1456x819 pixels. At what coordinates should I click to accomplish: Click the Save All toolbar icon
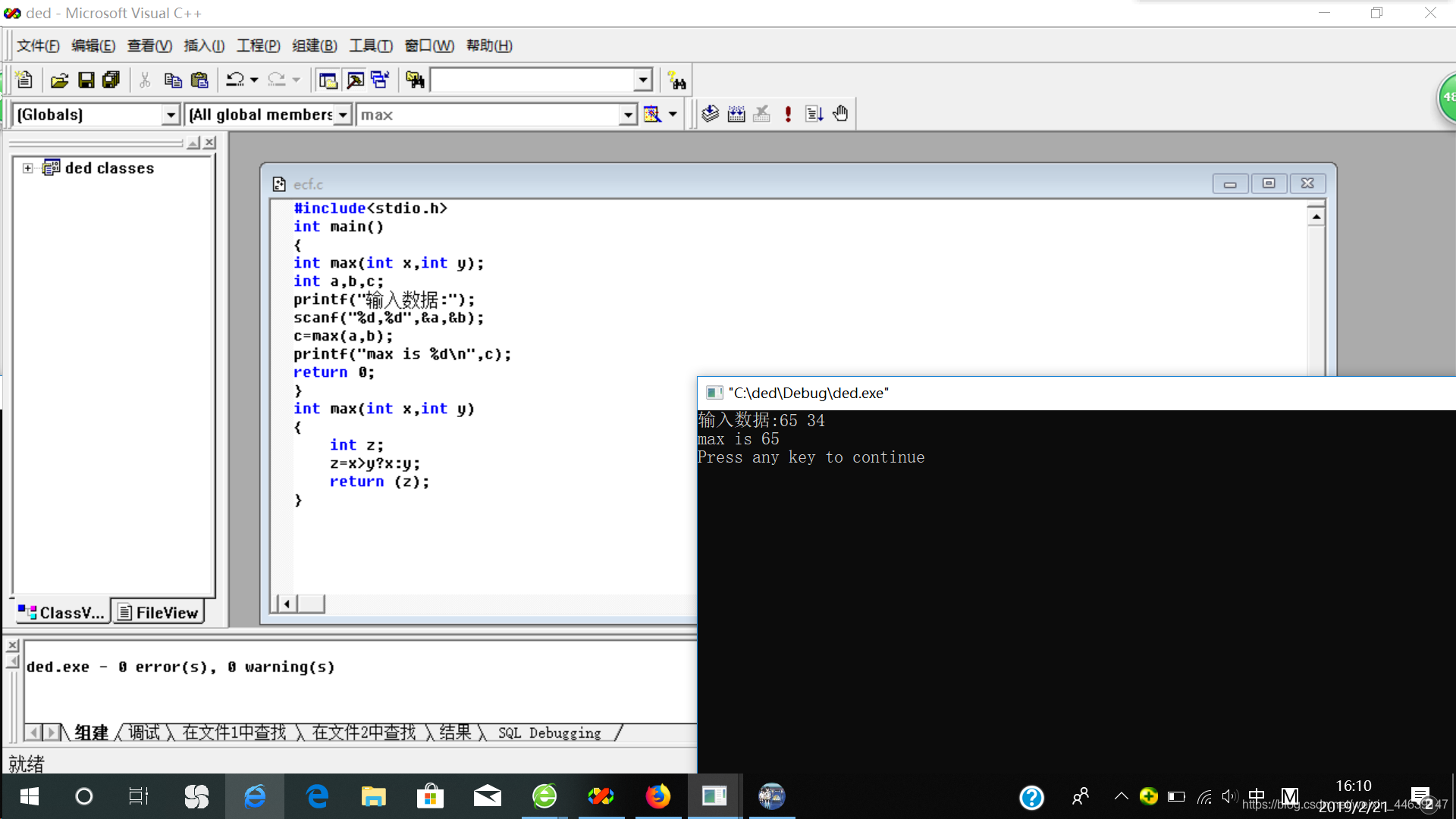(x=111, y=80)
